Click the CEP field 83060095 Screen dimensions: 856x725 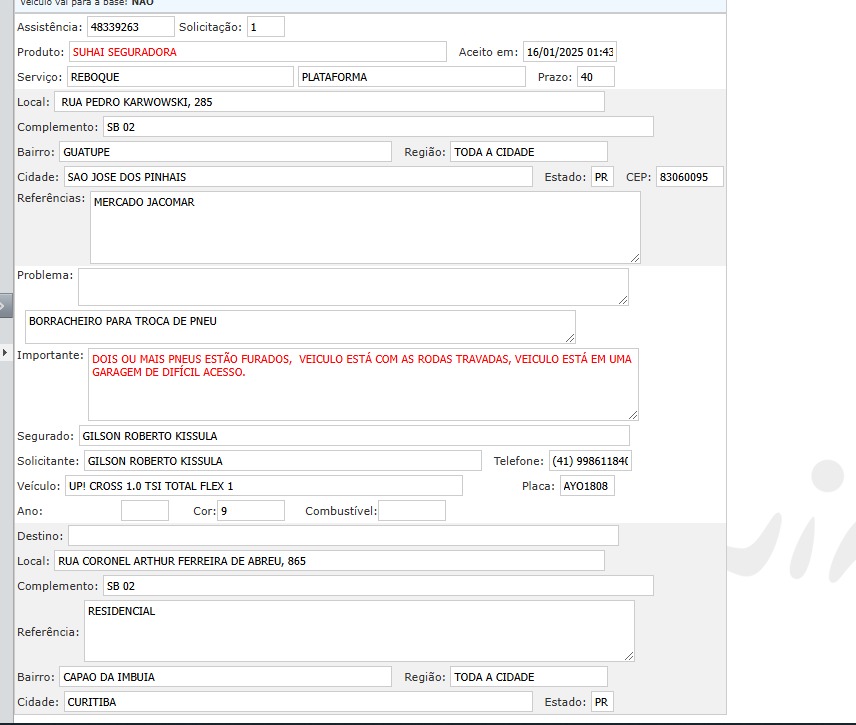[689, 177]
